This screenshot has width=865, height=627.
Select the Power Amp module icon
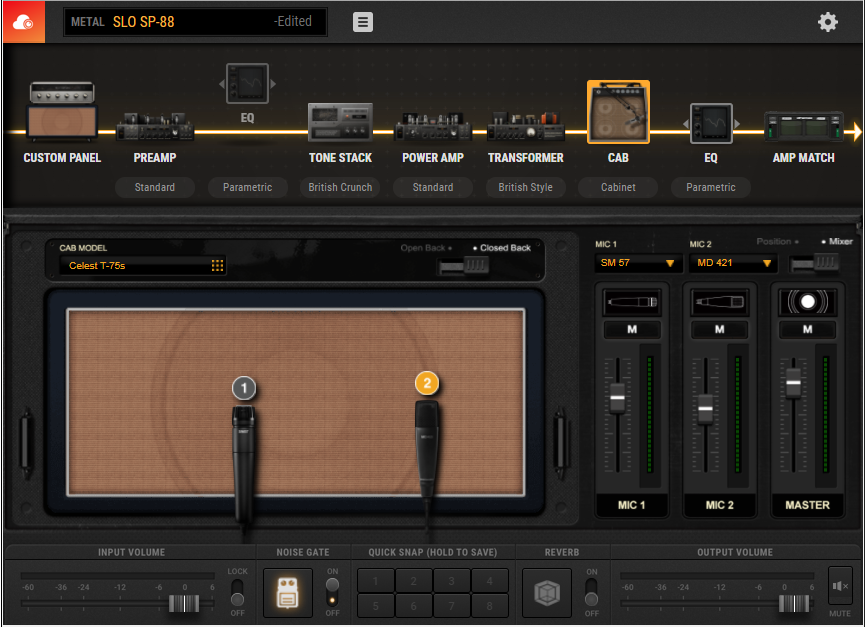[x=432, y=126]
